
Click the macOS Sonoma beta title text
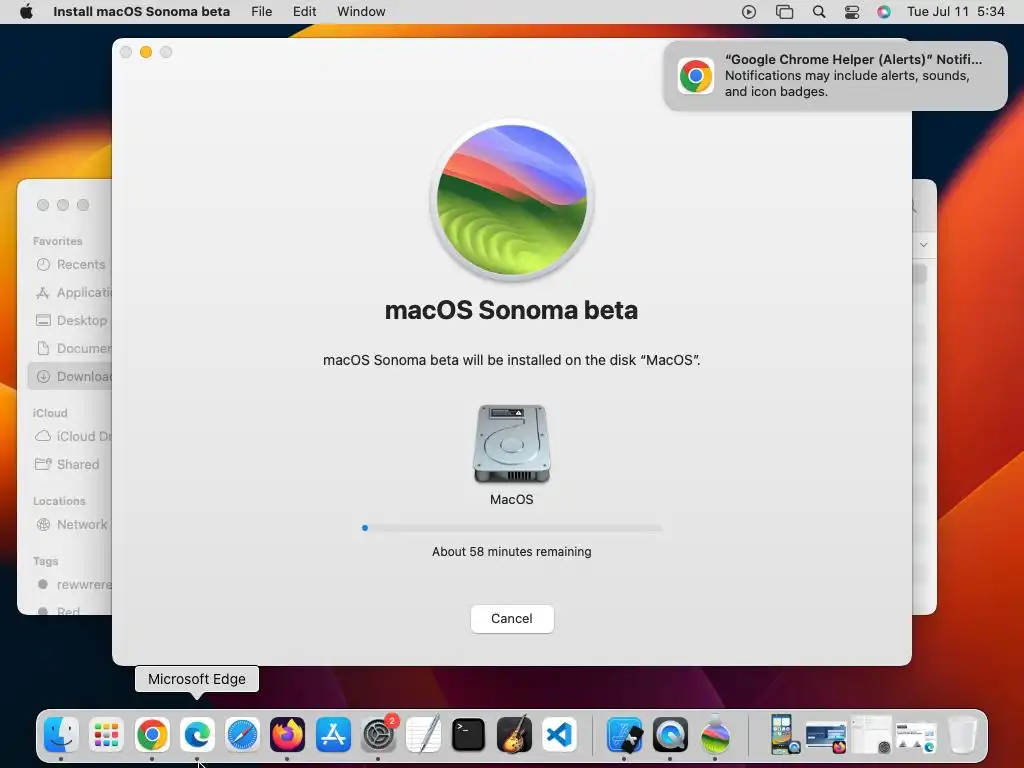point(511,310)
